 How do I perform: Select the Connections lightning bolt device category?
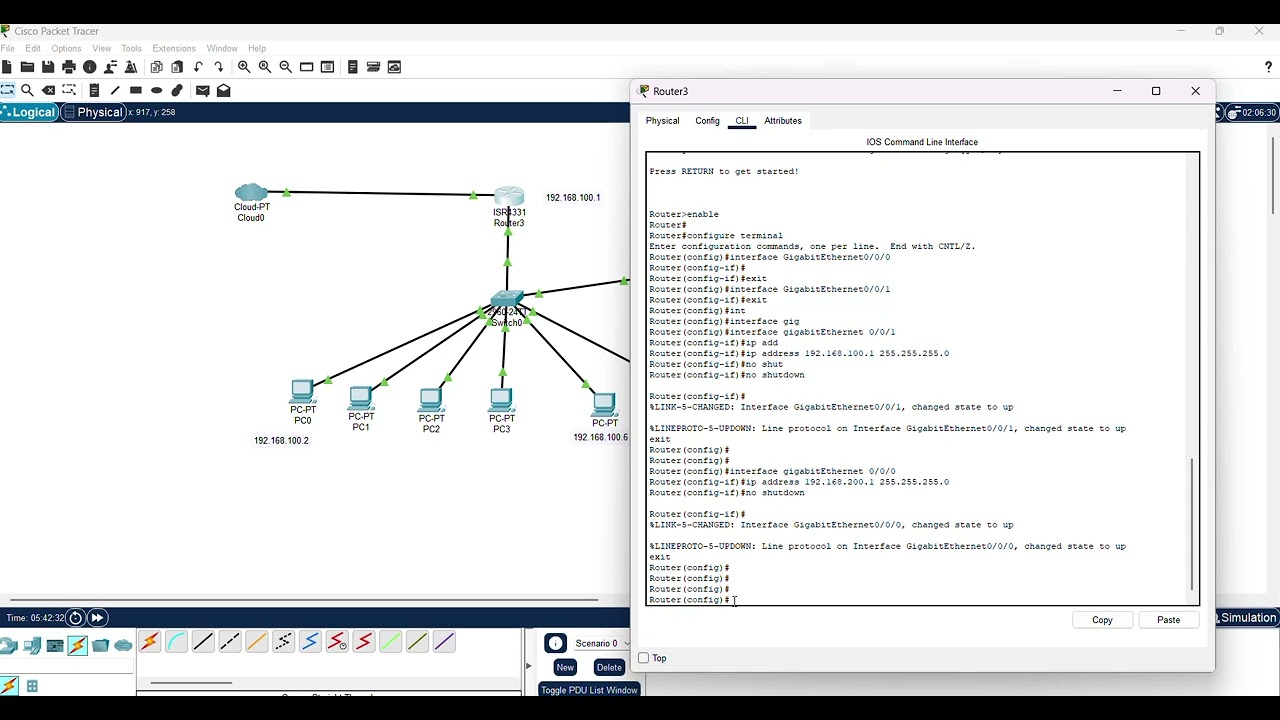point(78,645)
